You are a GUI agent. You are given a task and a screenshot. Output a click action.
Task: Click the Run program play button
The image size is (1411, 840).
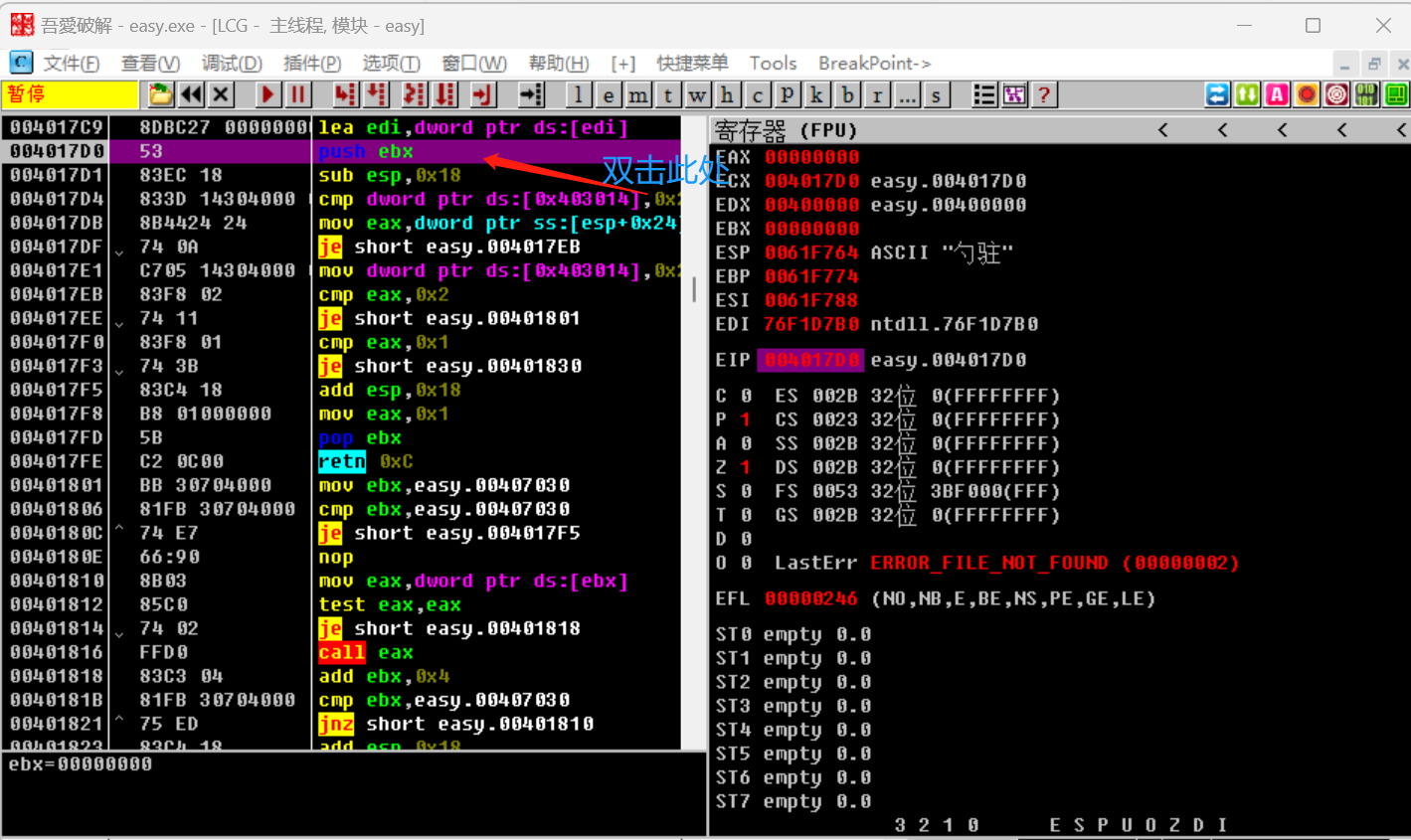(267, 94)
